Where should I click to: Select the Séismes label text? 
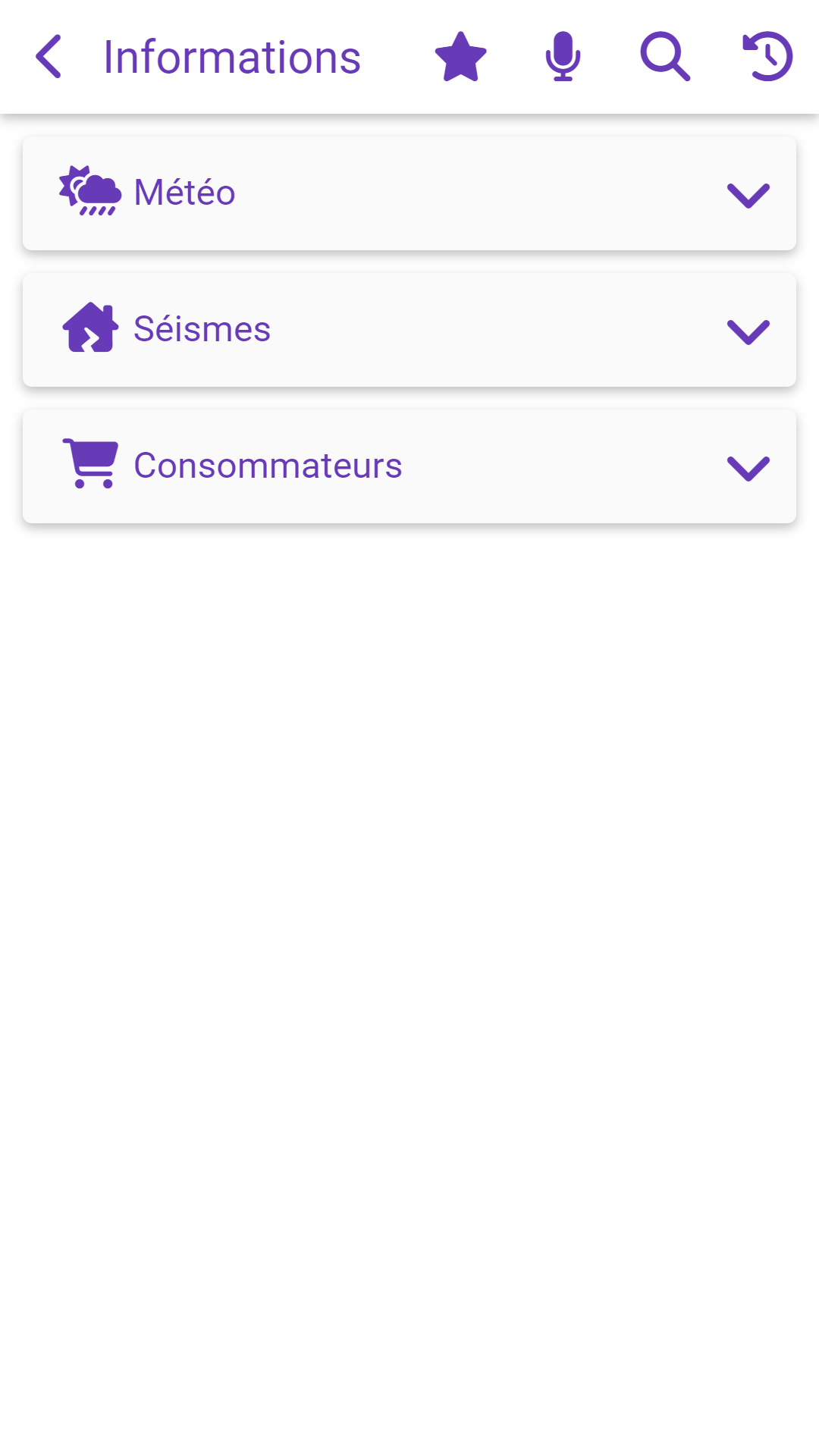tap(202, 329)
